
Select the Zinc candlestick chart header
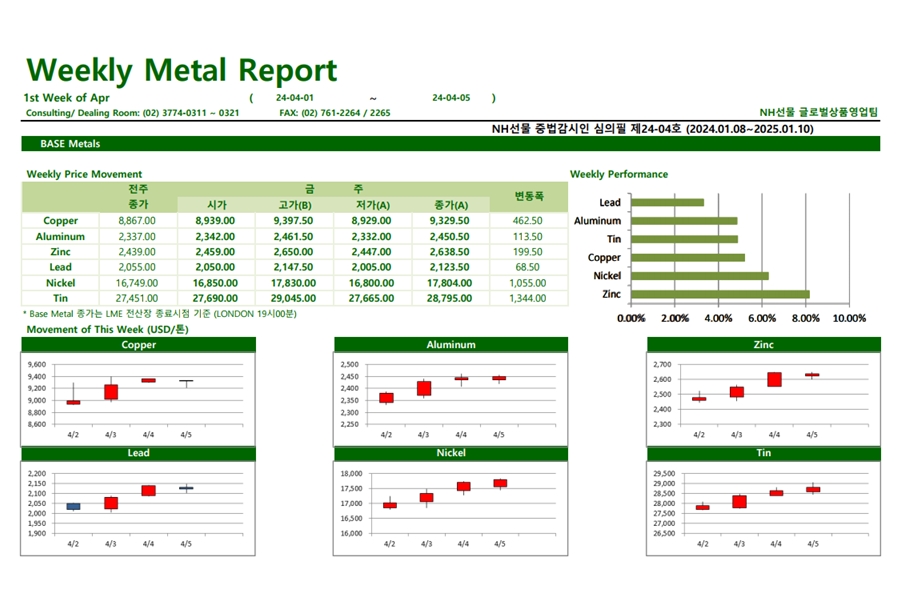[x=764, y=345]
